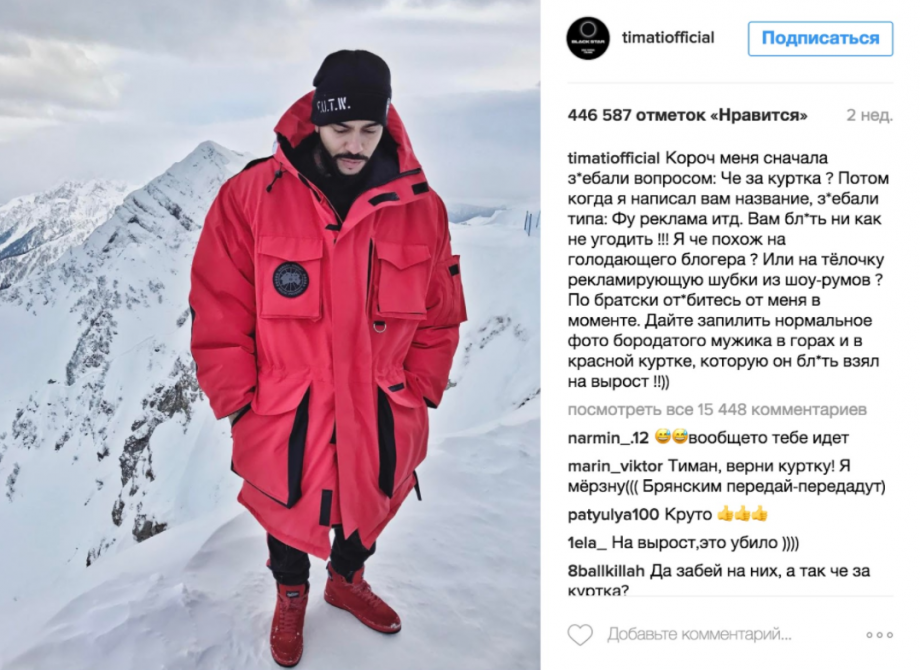
Task: Open the three-dot more options menu
Action: point(879,635)
